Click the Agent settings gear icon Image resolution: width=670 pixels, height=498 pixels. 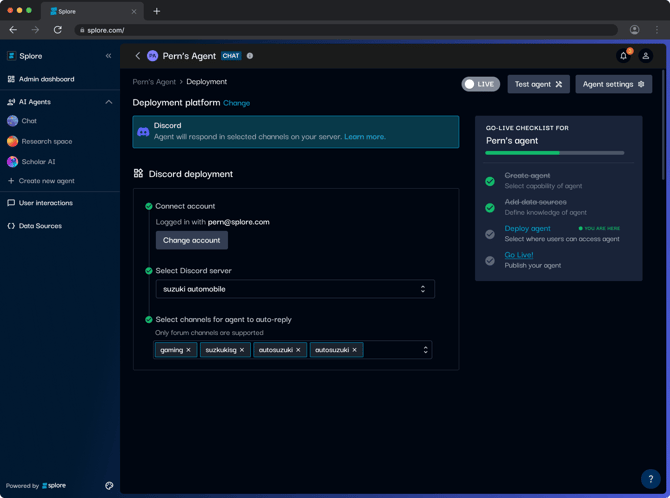tap(641, 84)
